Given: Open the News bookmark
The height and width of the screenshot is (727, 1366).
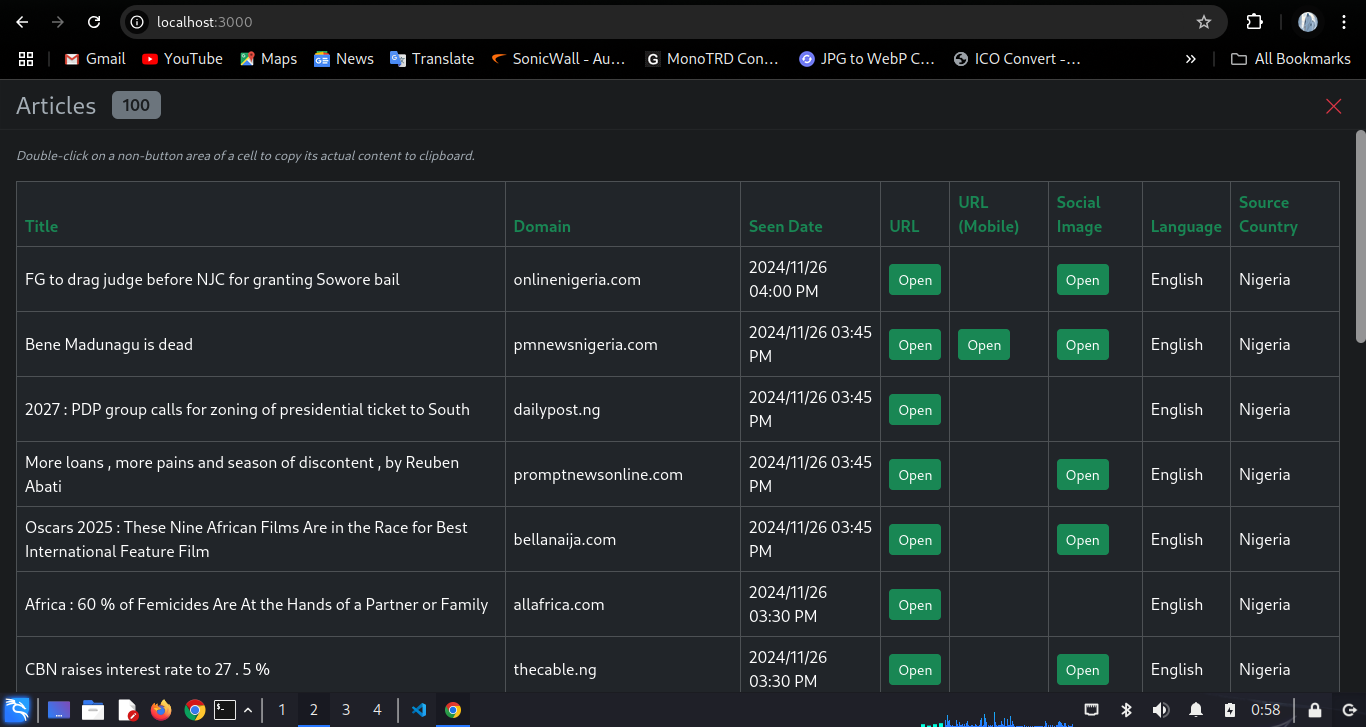Looking at the screenshot, I should coord(343,59).
